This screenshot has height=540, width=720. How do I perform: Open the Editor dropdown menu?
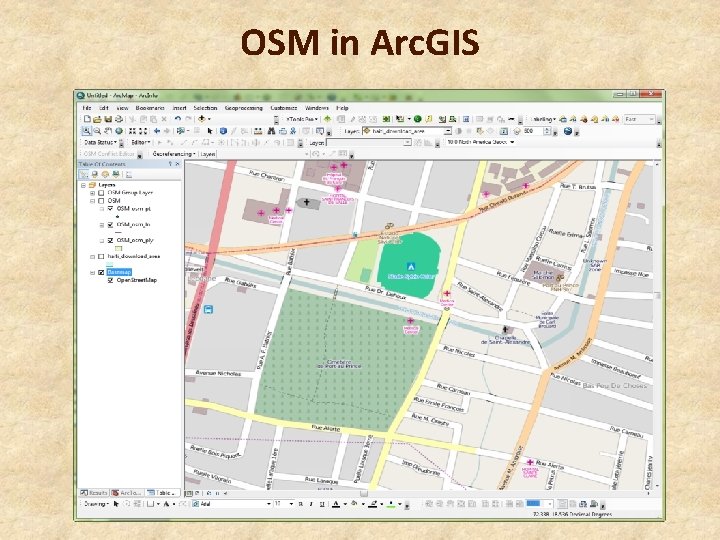click(x=141, y=142)
